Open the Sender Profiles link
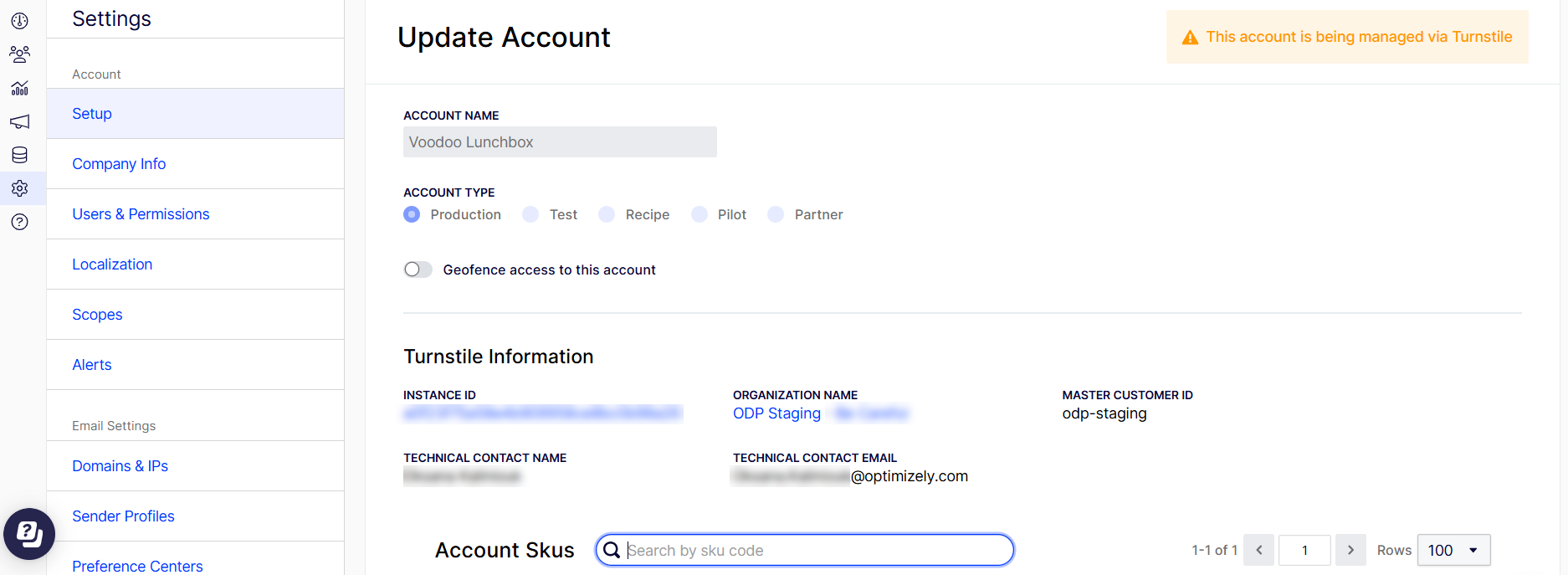 [x=123, y=516]
